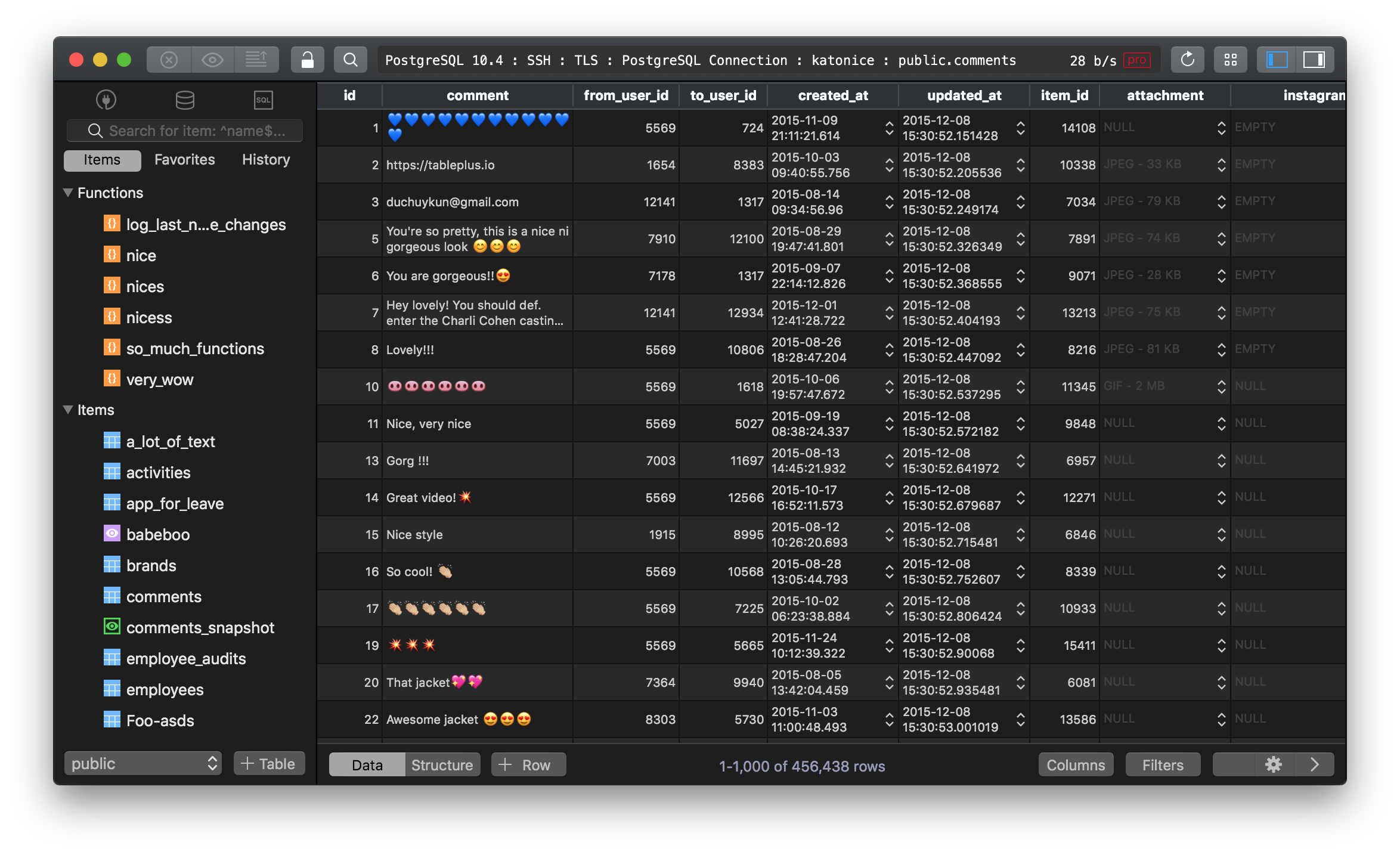Select the comments table in the sidebar

[x=163, y=596]
